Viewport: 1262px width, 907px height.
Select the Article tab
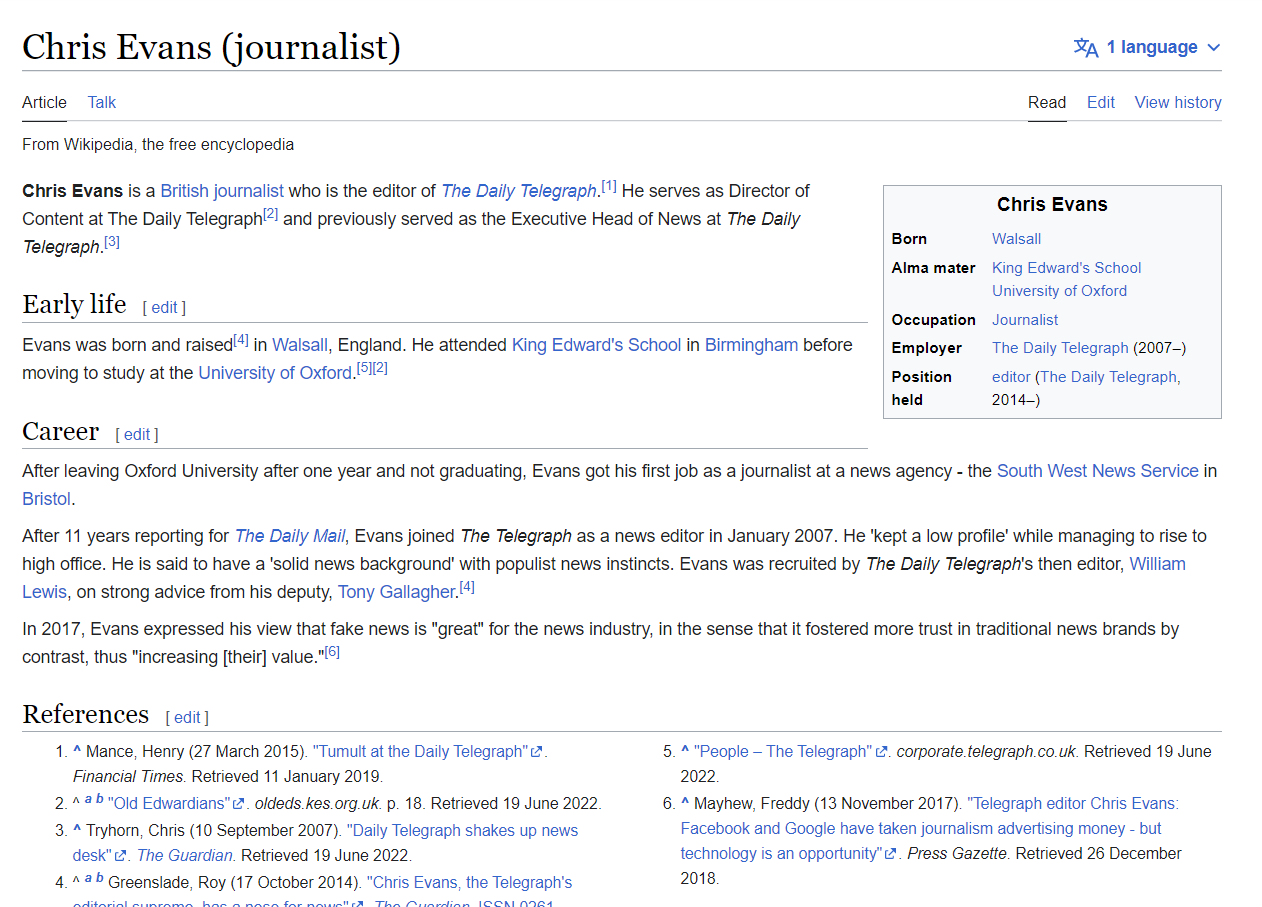click(44, 102)
